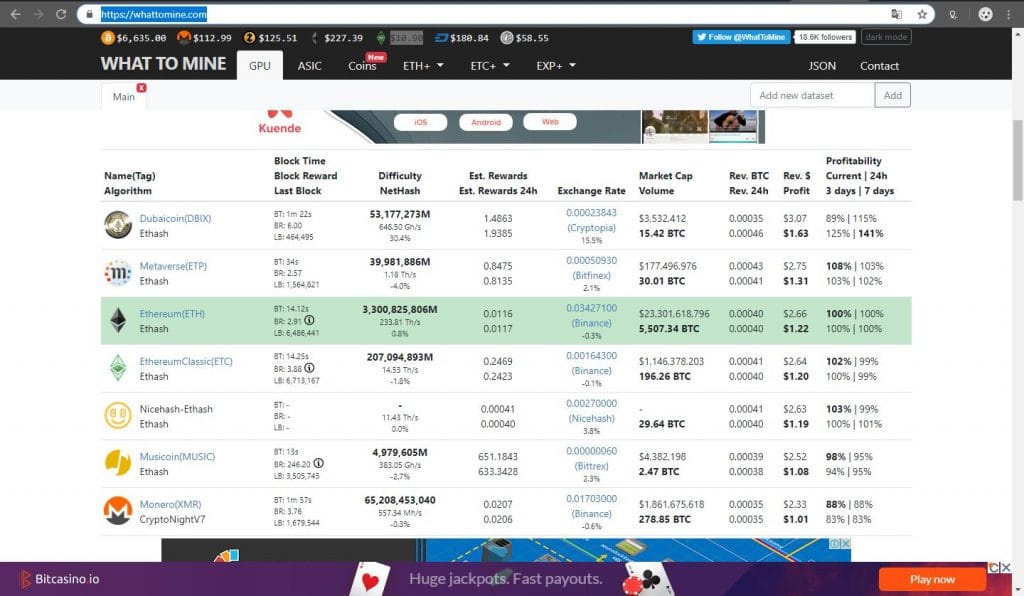Click Ethereum market cap $23,301,618,796
The height and width of the screenshot is (596, 1024).
674,313
